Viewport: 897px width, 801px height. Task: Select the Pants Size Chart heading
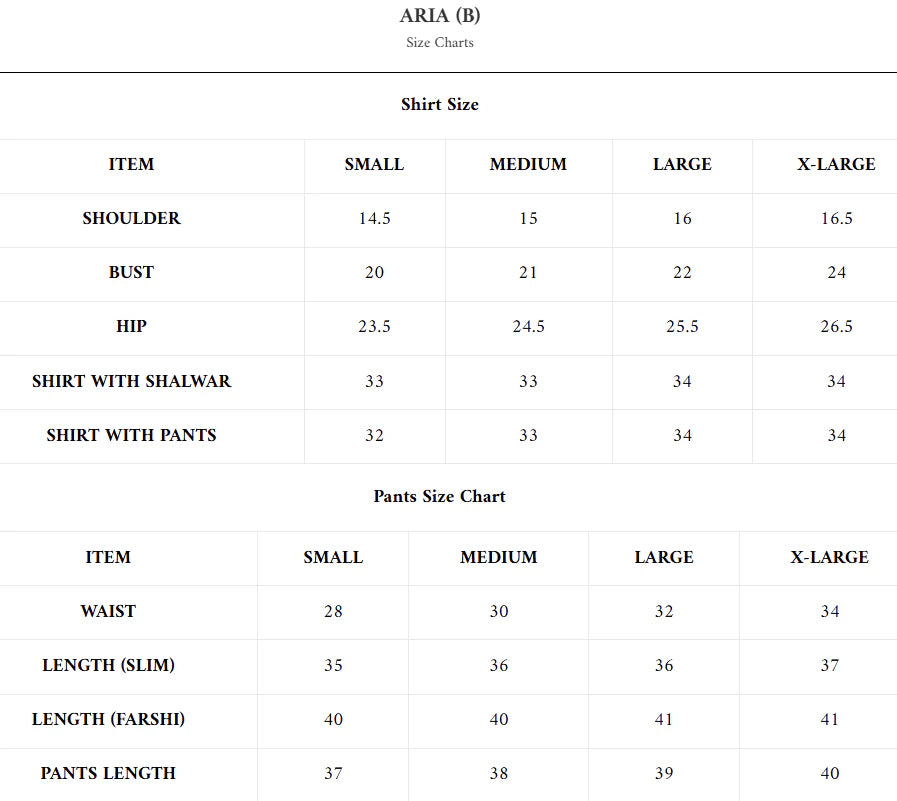click(440, 496)
